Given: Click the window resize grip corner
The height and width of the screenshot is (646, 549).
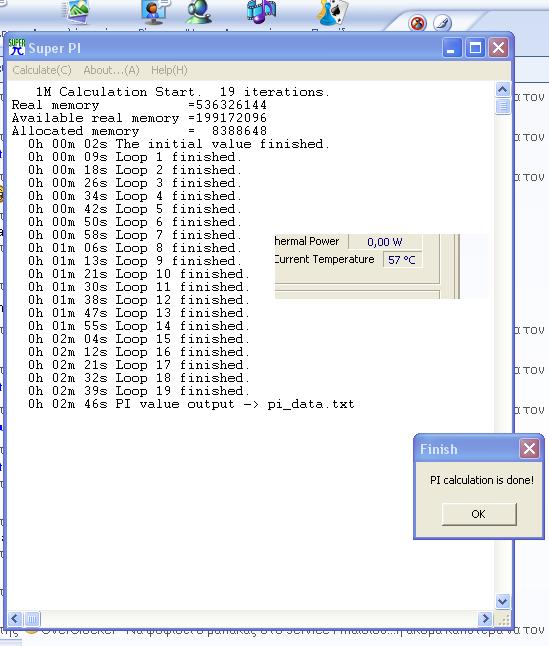Looking at the screenshot, I should (x=503, y=619).
